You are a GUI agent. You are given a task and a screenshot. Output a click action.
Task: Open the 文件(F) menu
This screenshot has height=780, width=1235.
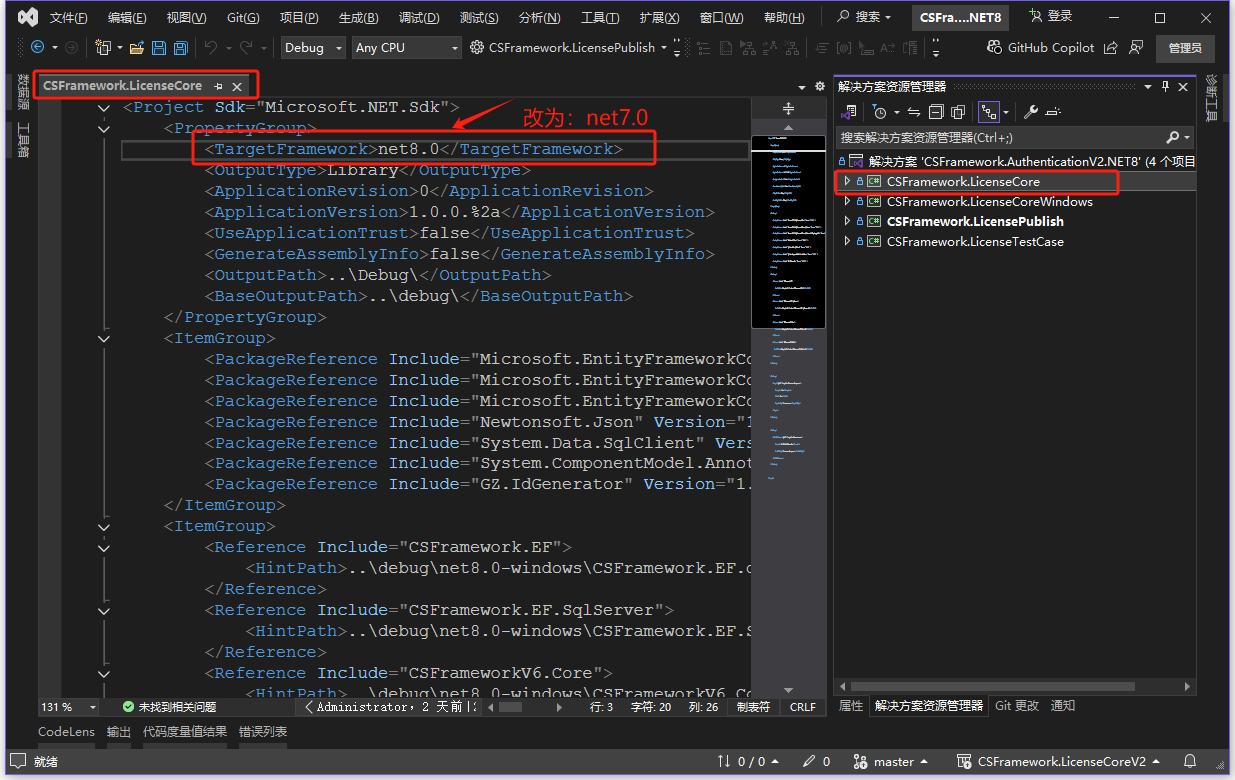[x=68, y=18]
